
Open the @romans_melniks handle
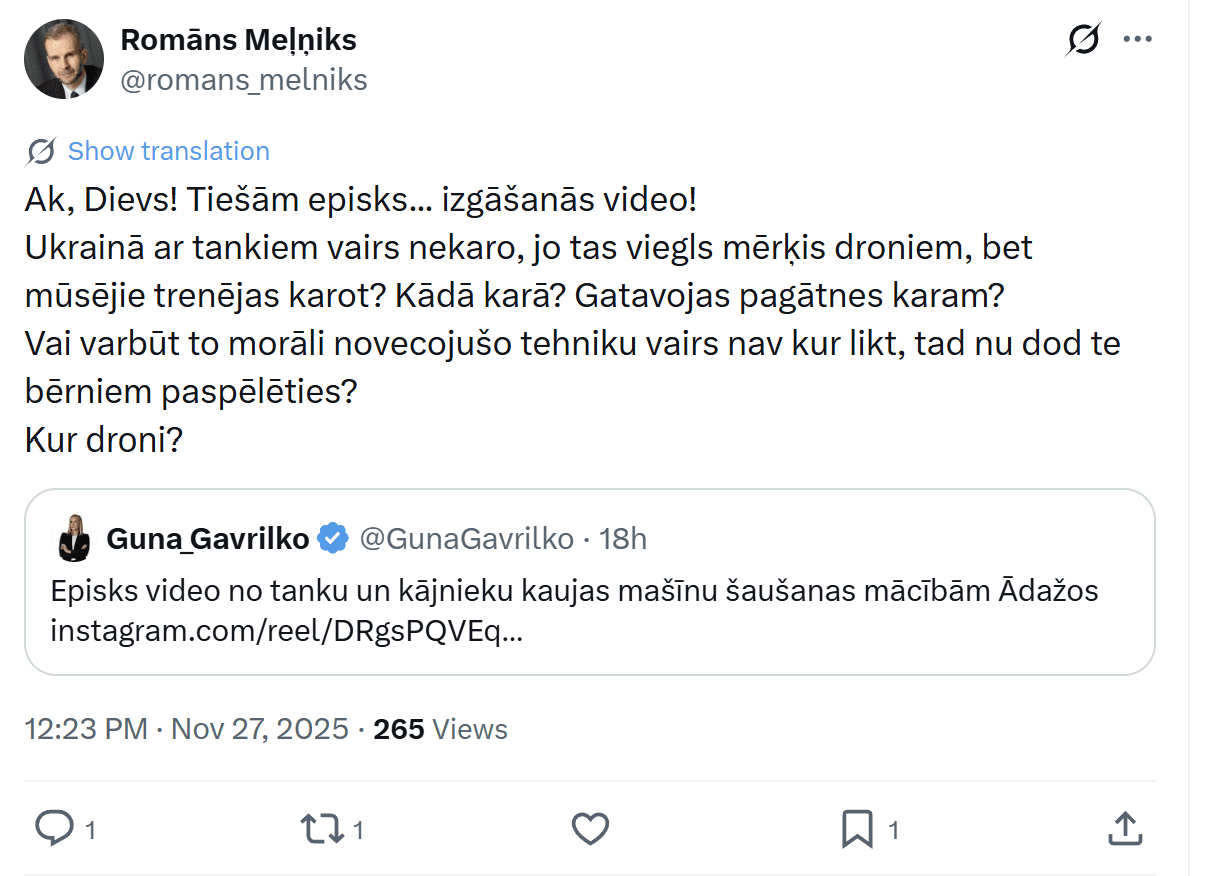click(x=244, y=80)
